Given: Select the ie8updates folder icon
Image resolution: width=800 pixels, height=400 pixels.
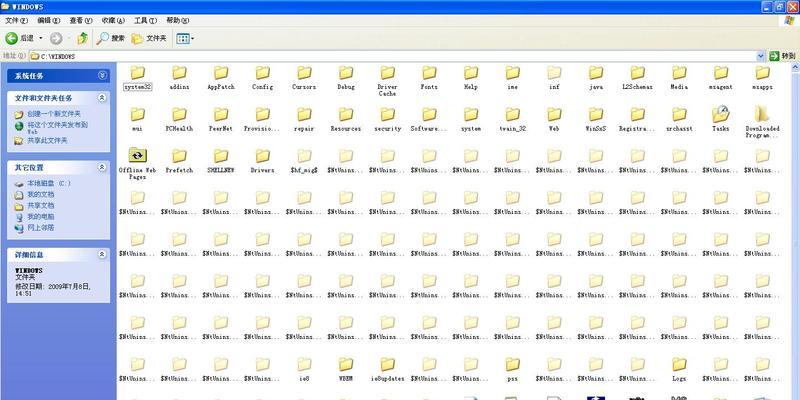Looking at the screenshot, I should click(388, 364).
